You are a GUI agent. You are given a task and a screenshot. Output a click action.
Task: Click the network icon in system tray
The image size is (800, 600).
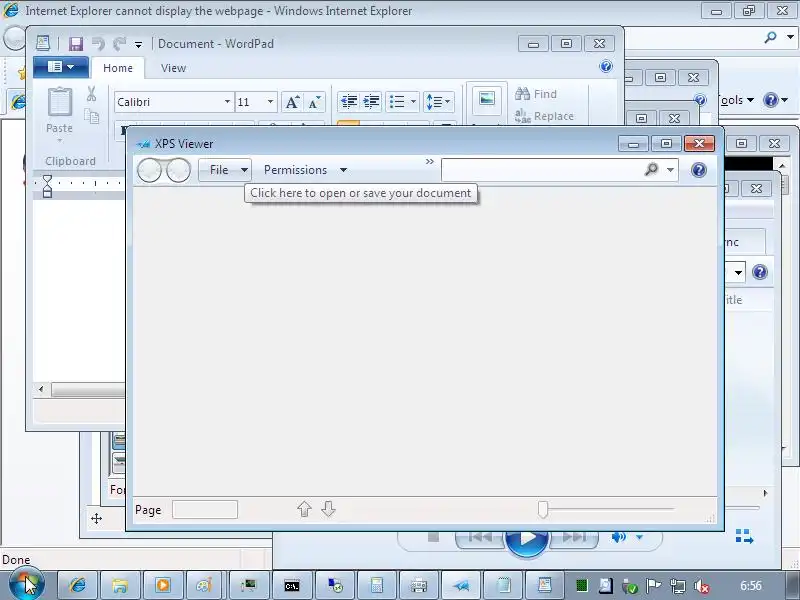tap(678, 586)
